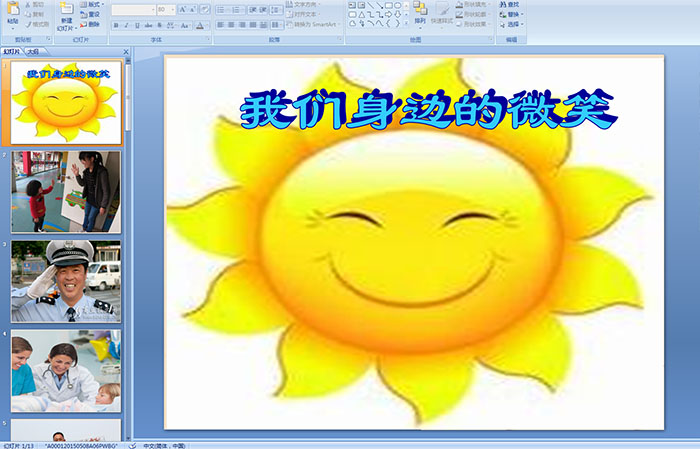Select the police officer slide thumbnail
Viewport: 700px width, 449px height.
pos(66,281)
